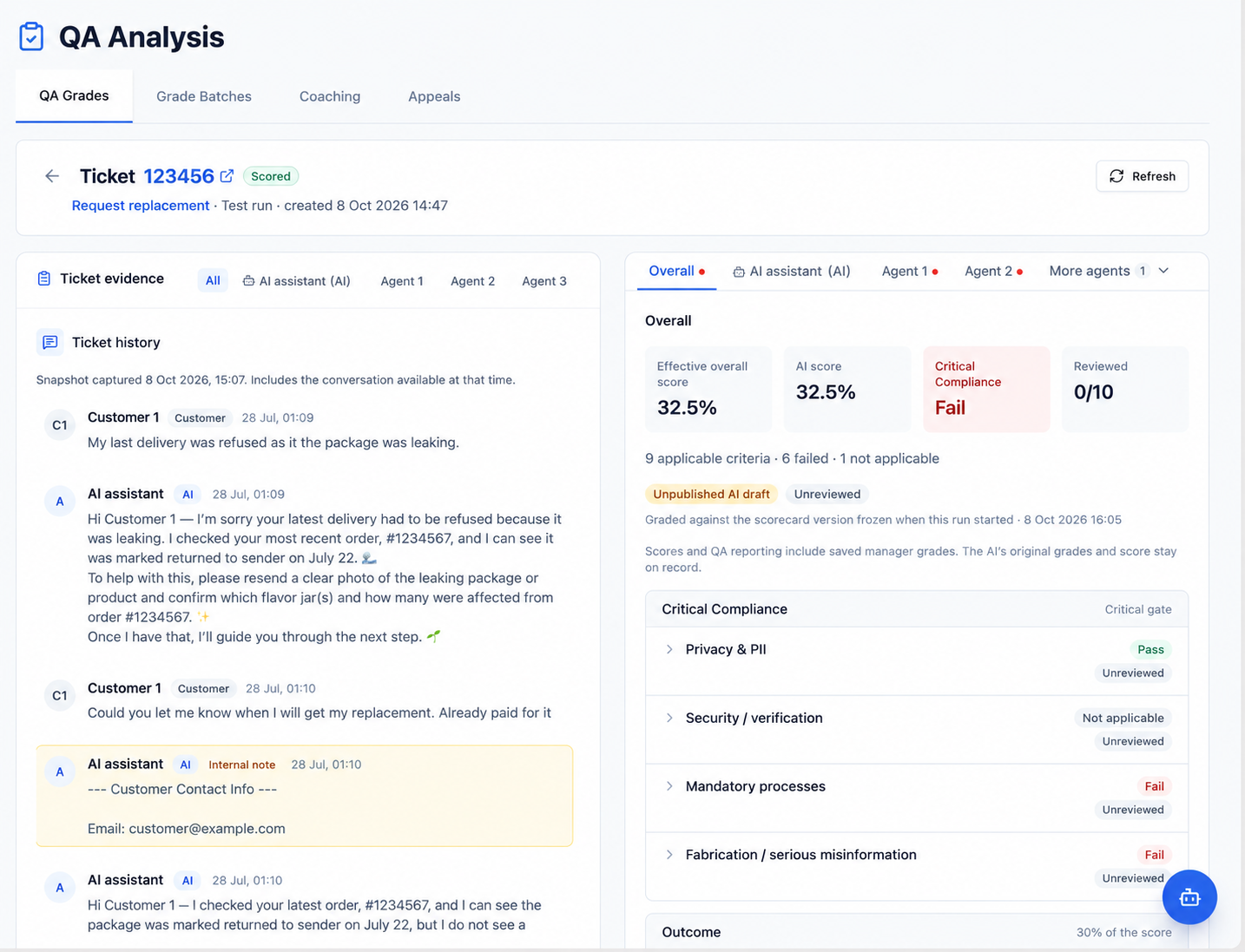
Task: Click the Reviewed 0/10 card
Action: [1125, 389]
